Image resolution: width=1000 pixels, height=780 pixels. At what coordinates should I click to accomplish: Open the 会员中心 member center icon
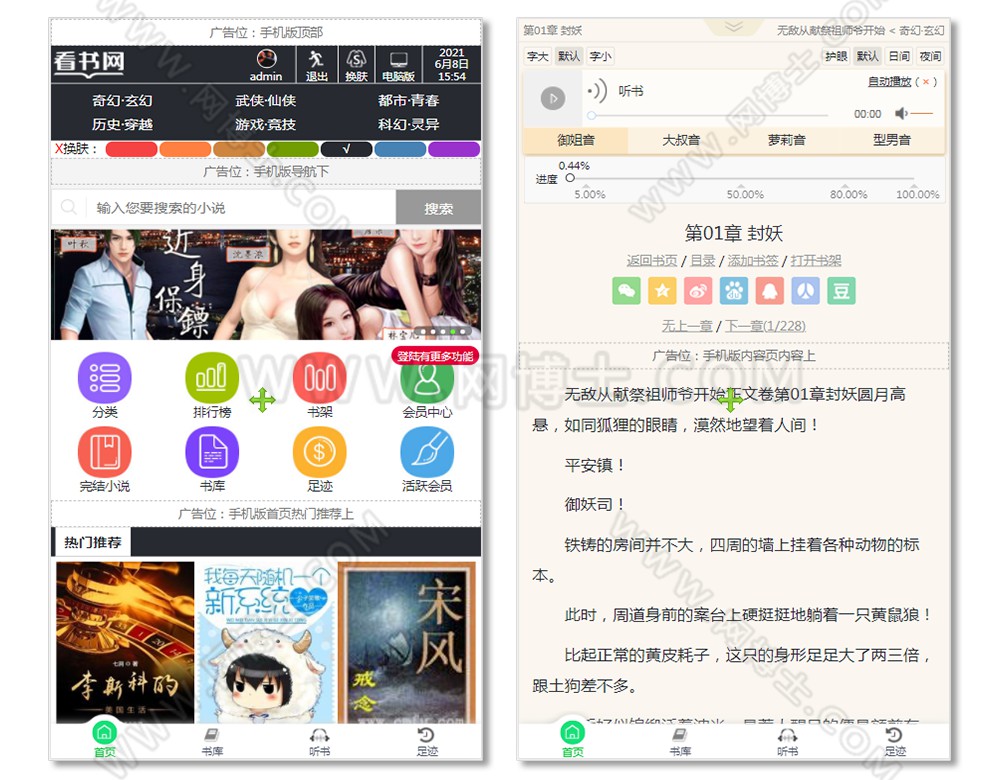[x=427, y=379]
